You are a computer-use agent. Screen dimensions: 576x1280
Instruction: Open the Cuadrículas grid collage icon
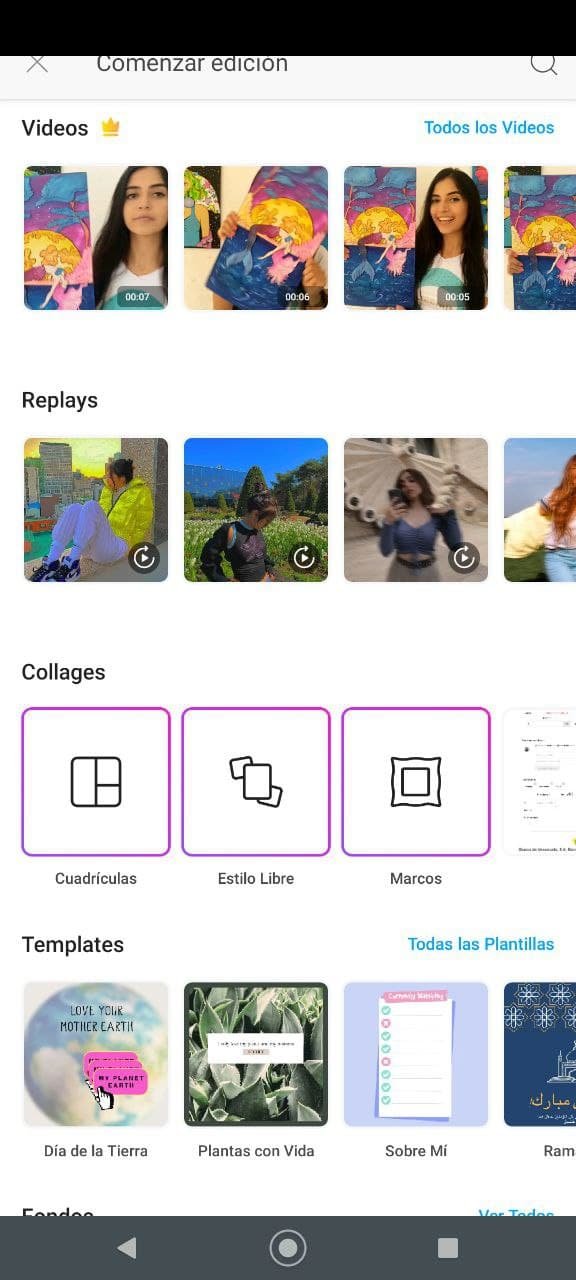pyautogui.click(x=96, y=782)
